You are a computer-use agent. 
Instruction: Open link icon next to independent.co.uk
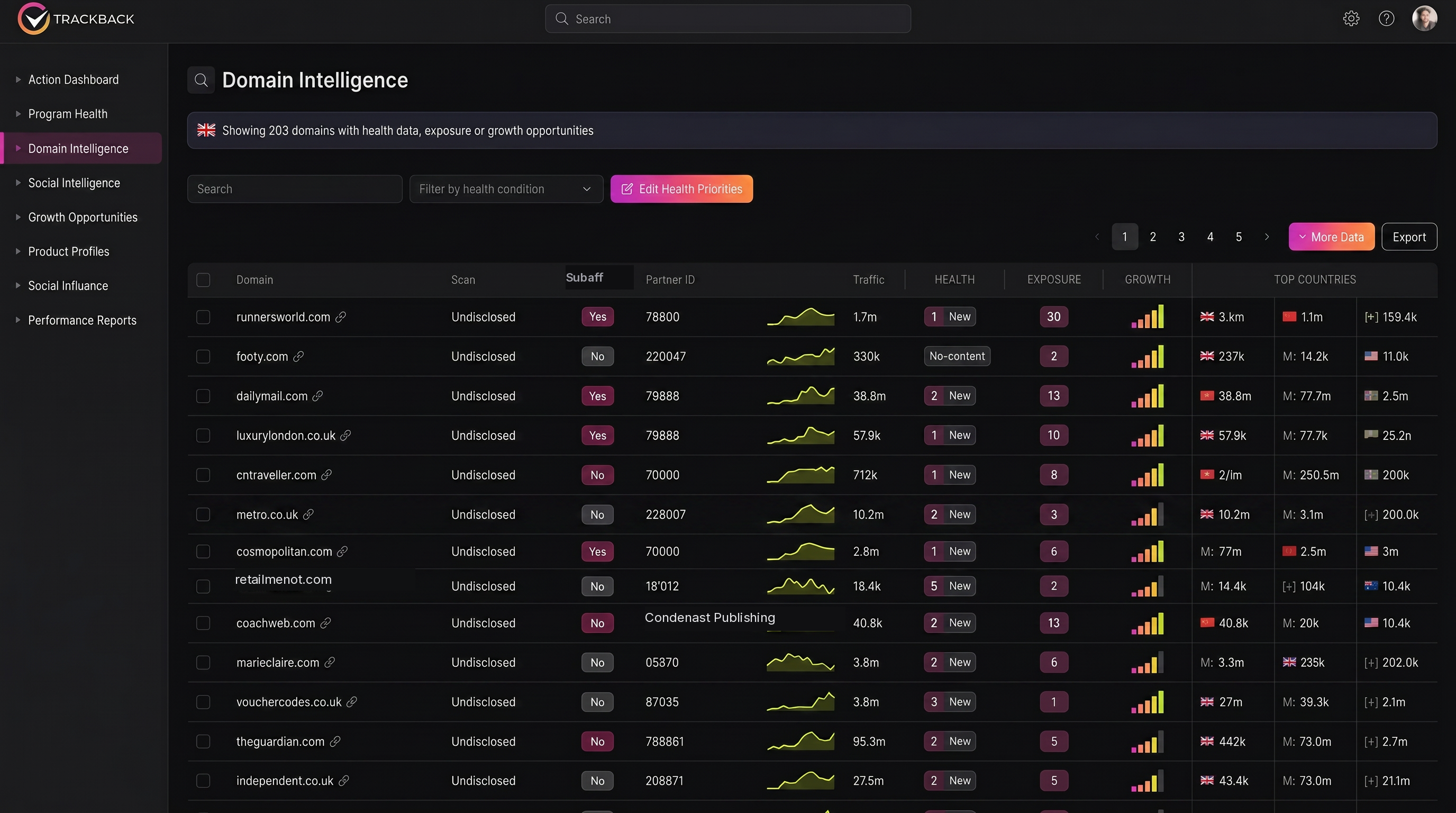click(x=344, y=781)
